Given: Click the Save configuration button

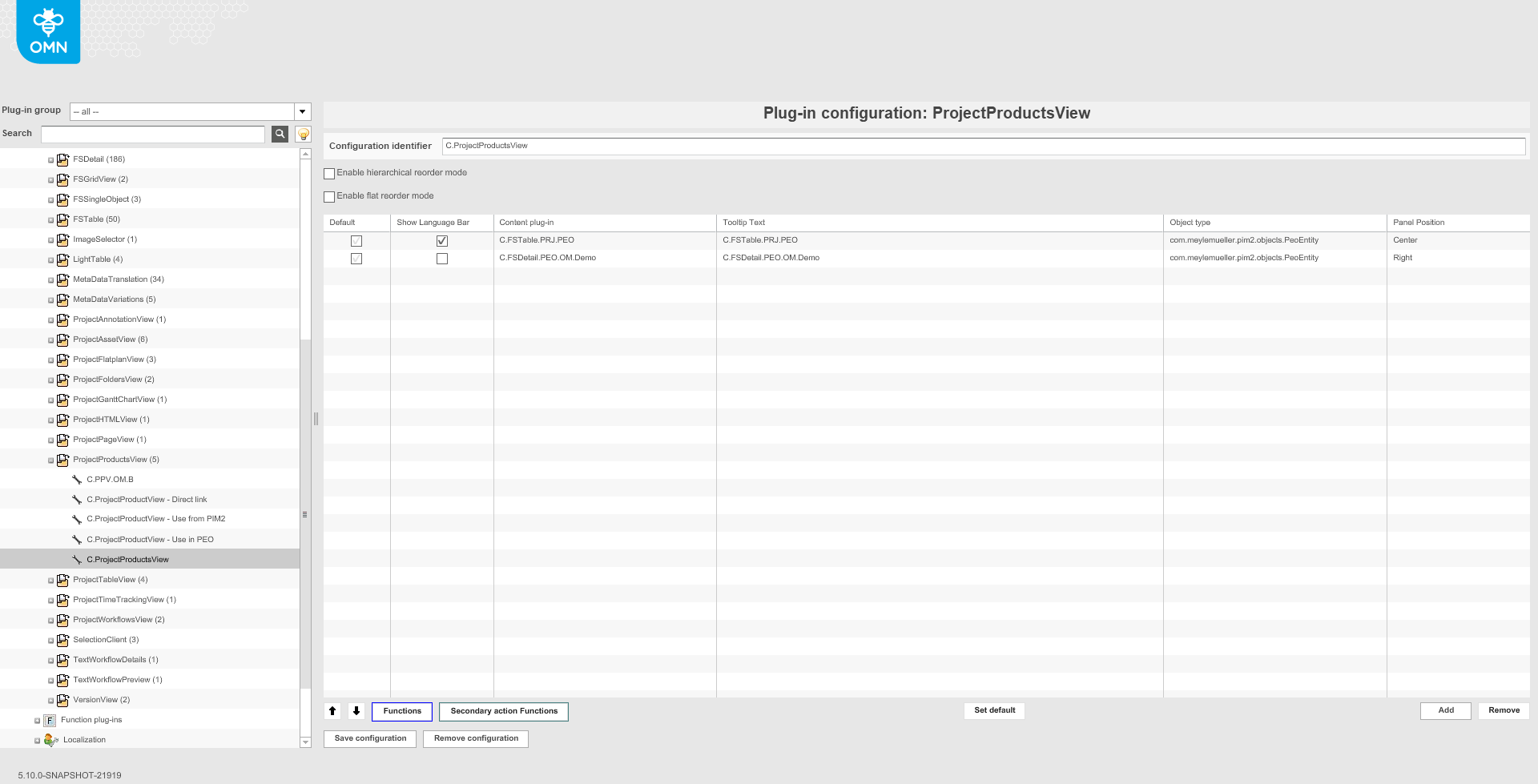Looking at the screenshot, I should (369, 738).
